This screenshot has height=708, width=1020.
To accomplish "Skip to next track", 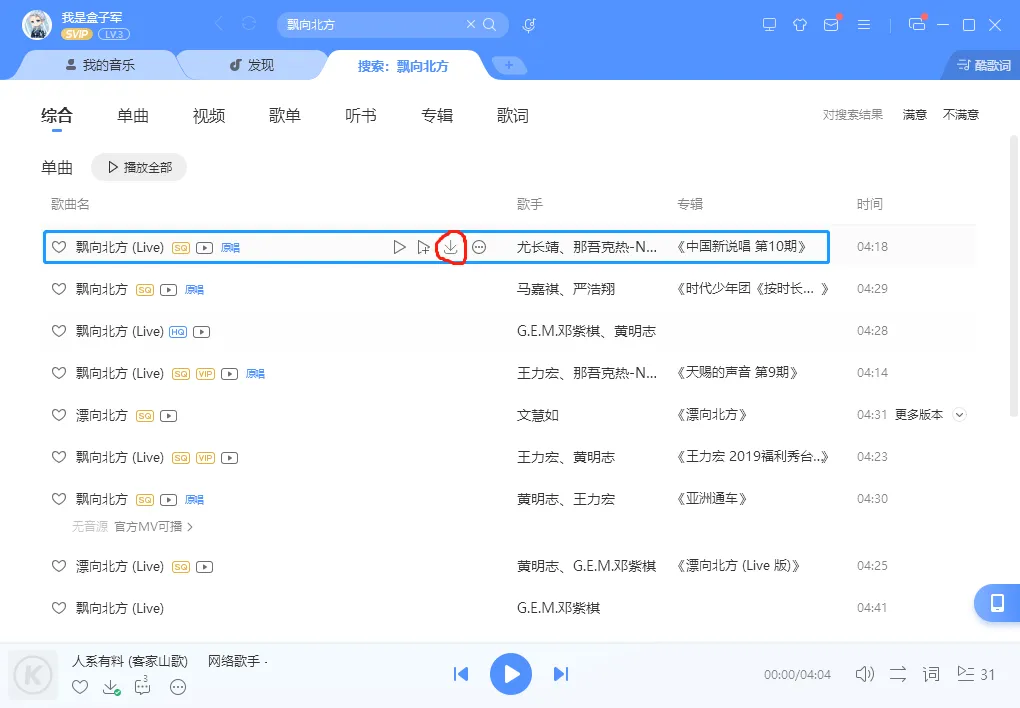I will click(561, 674).
